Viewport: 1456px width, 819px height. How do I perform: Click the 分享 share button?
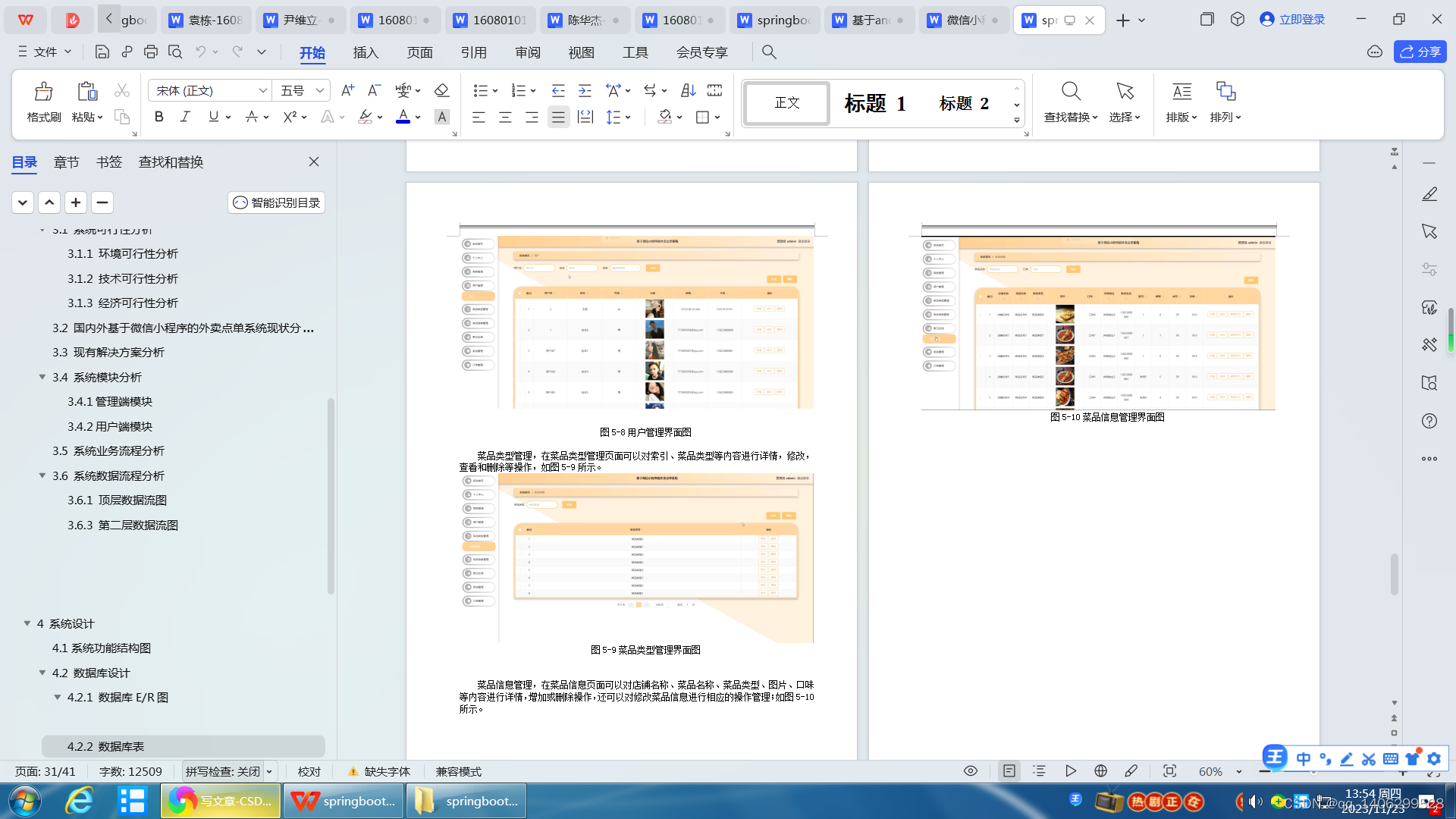(x=1420, y=52)
